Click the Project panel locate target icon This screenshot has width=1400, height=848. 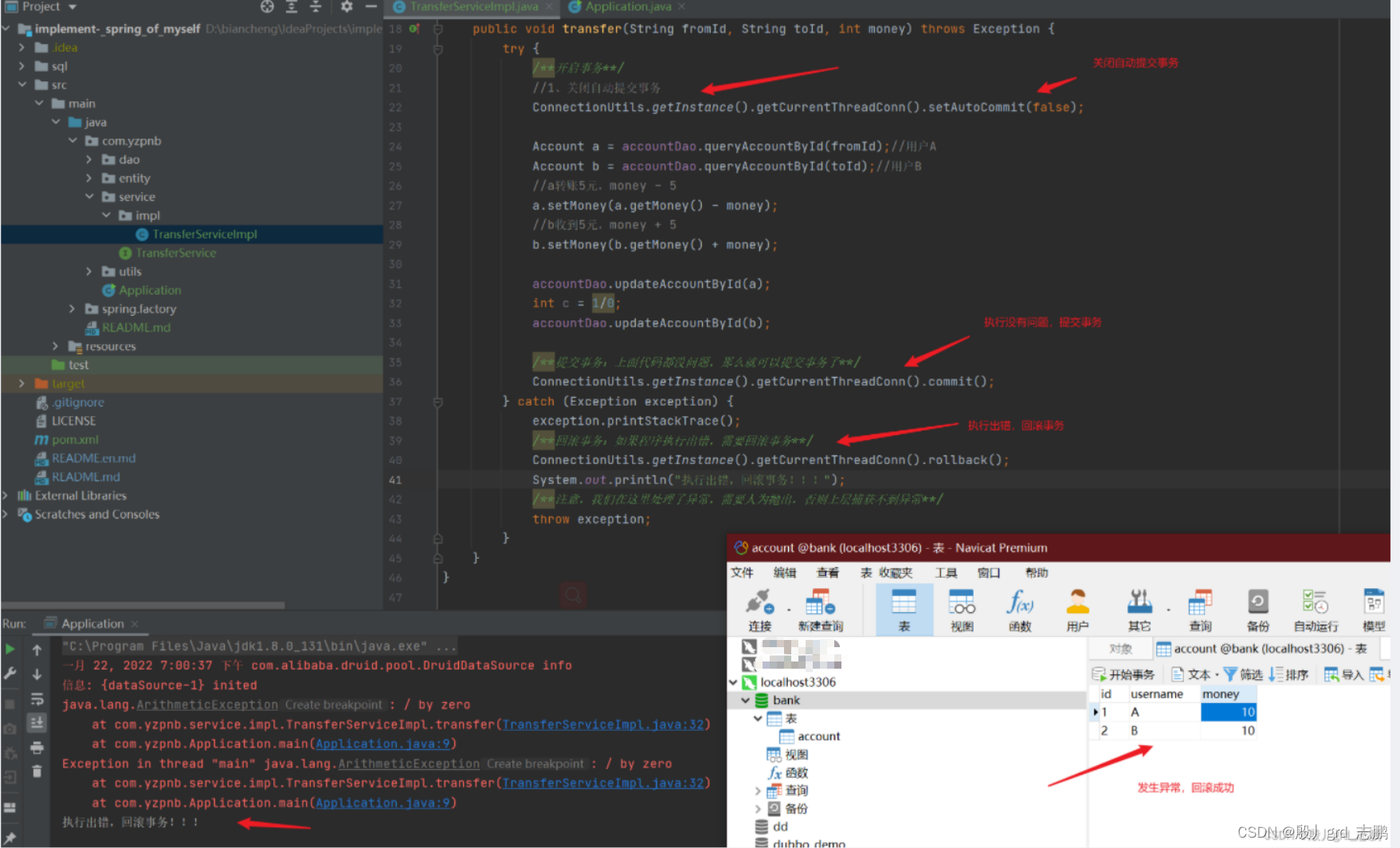pos(267,6)
